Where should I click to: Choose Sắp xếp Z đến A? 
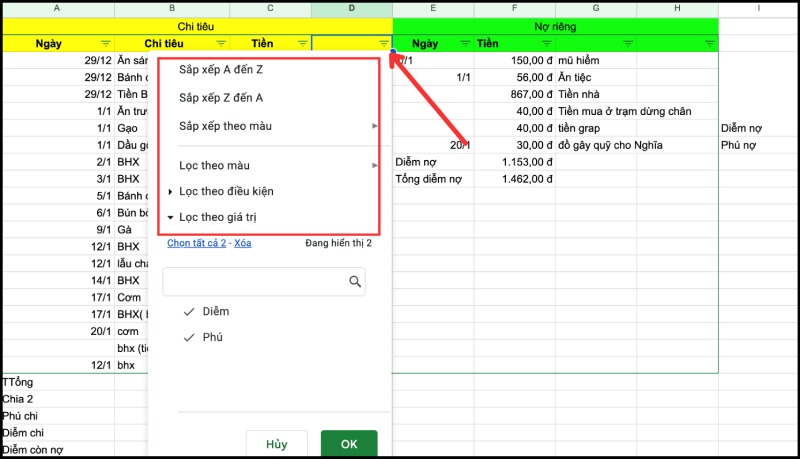pyautogui.click(x=221, y=98)
